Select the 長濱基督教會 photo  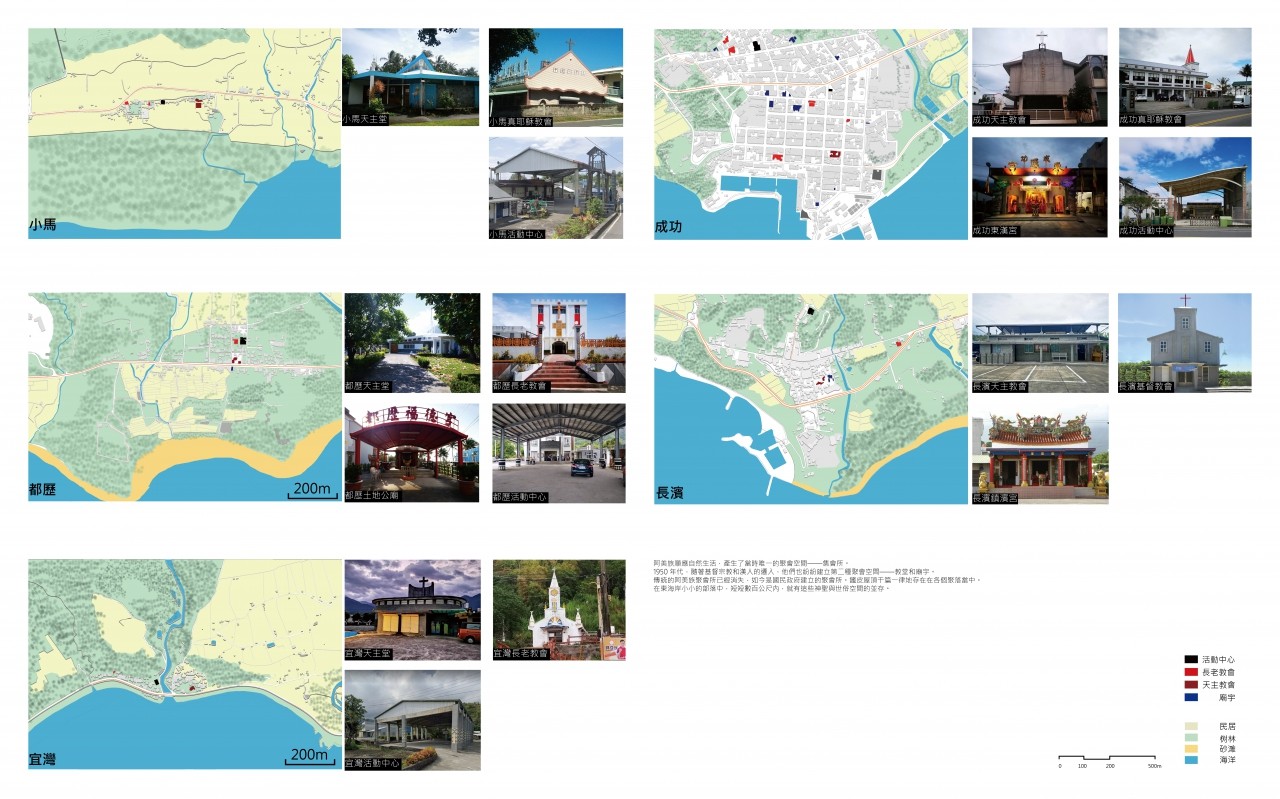[x=1184, y=342]
